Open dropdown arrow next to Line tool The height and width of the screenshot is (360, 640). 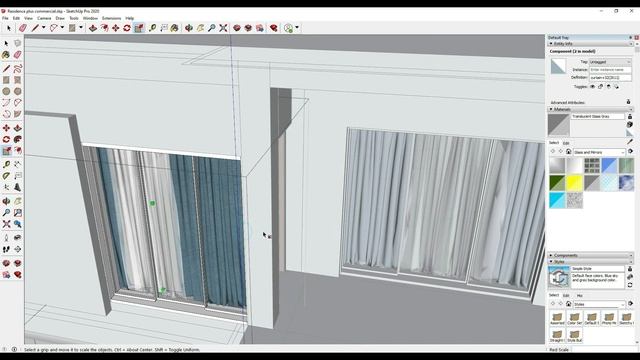(43, 28)
